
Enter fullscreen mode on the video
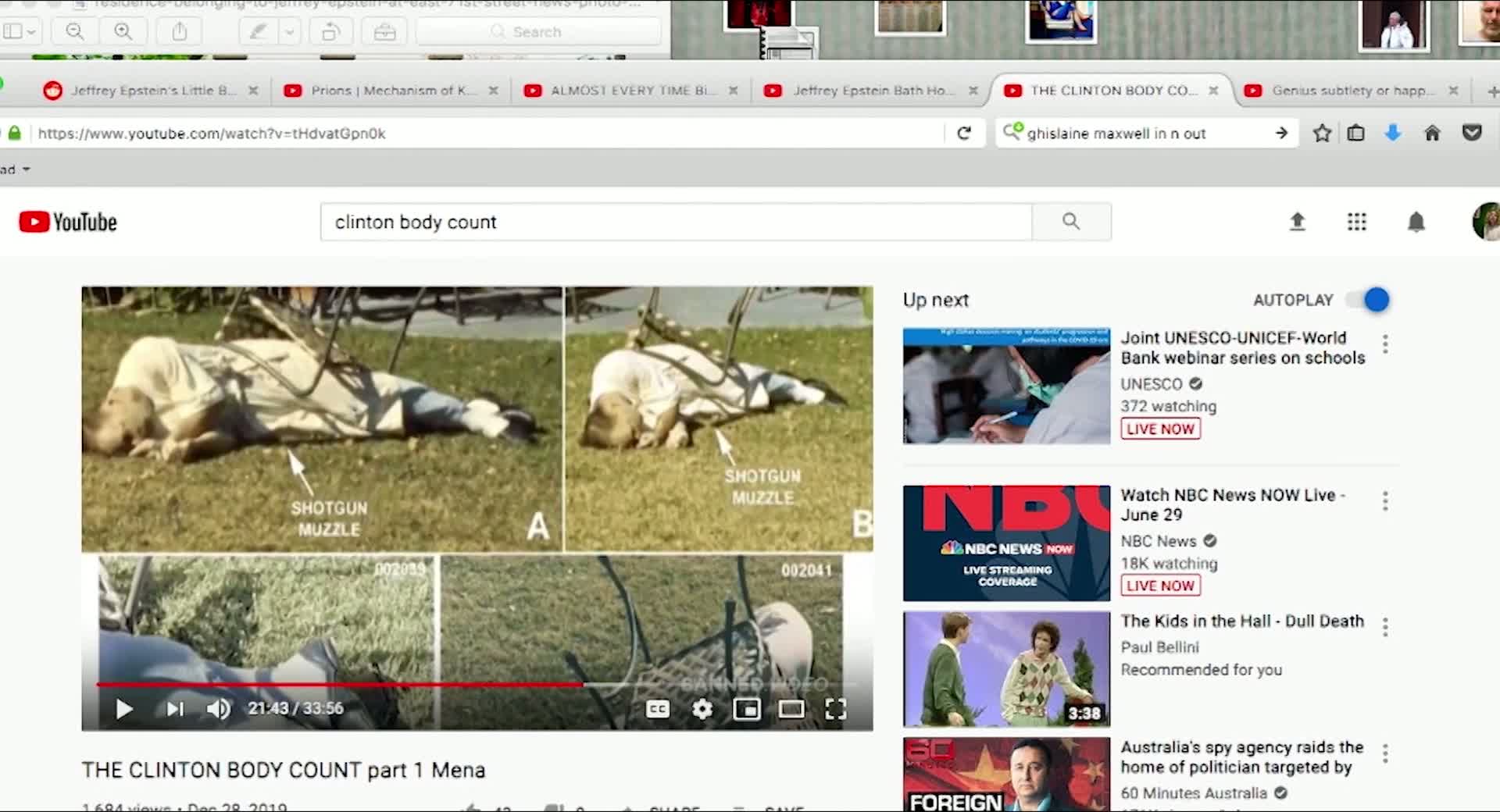[x=835, y=709]
